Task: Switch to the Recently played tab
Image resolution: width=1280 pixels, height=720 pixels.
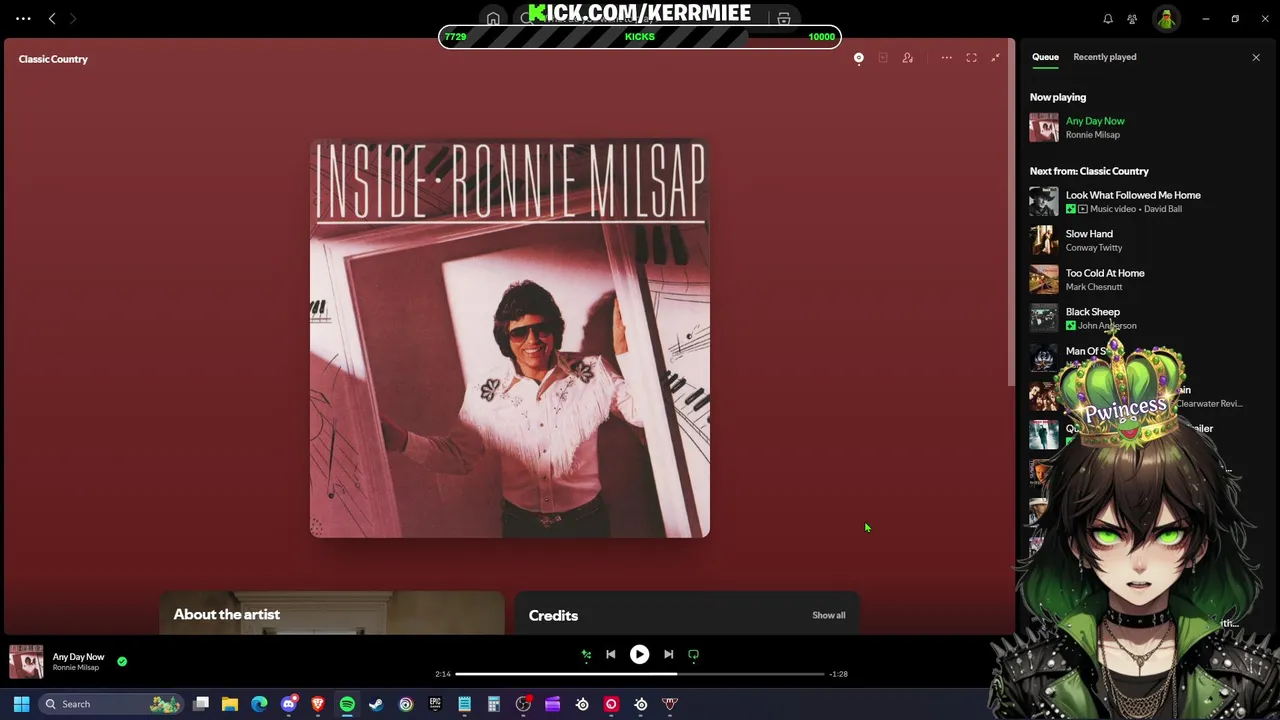Action: [x=1104, y=57]
